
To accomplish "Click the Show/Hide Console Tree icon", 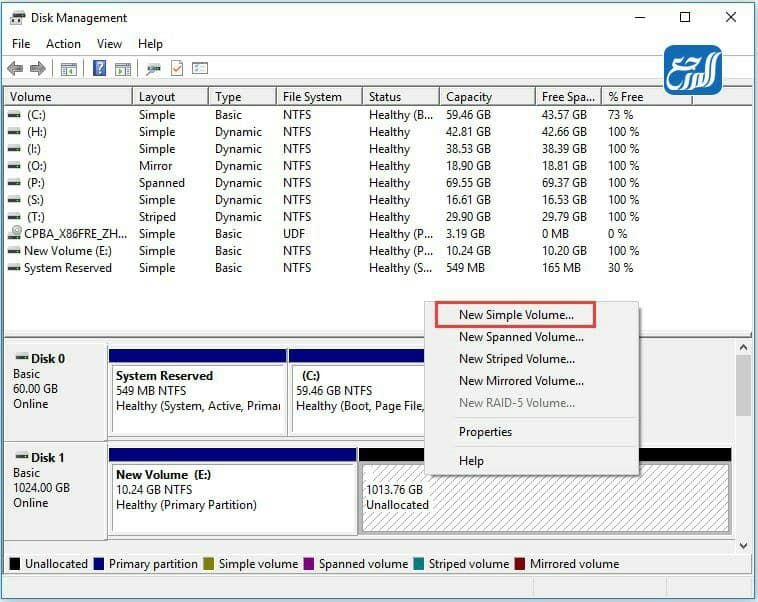I will [69, 69].
